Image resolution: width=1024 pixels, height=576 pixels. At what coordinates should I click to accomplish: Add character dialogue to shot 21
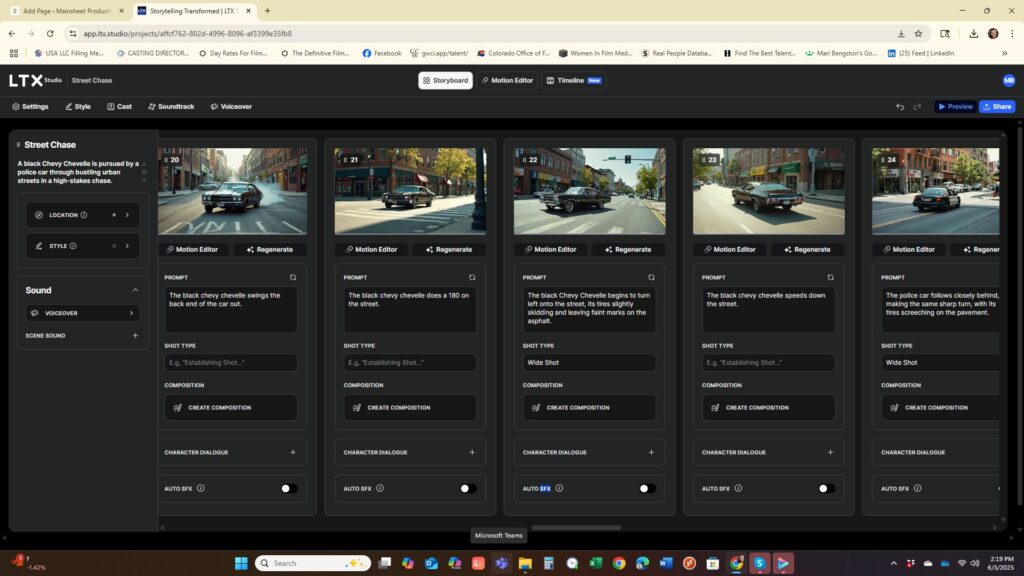(472, 452)
